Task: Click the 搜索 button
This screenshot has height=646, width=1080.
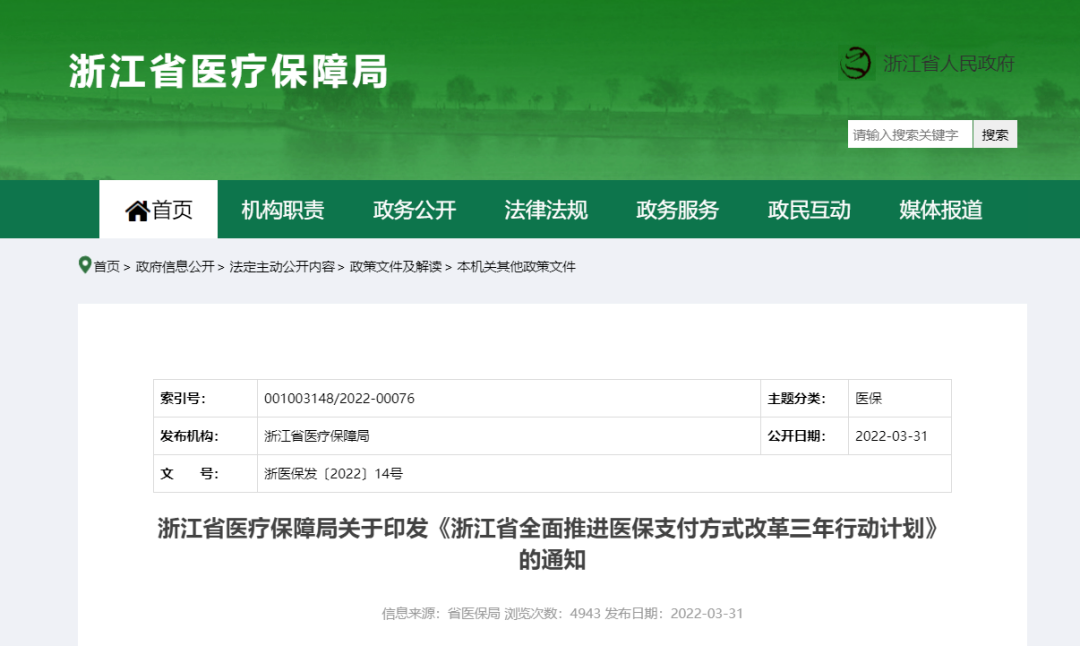Action: click(x=995, y=134)
